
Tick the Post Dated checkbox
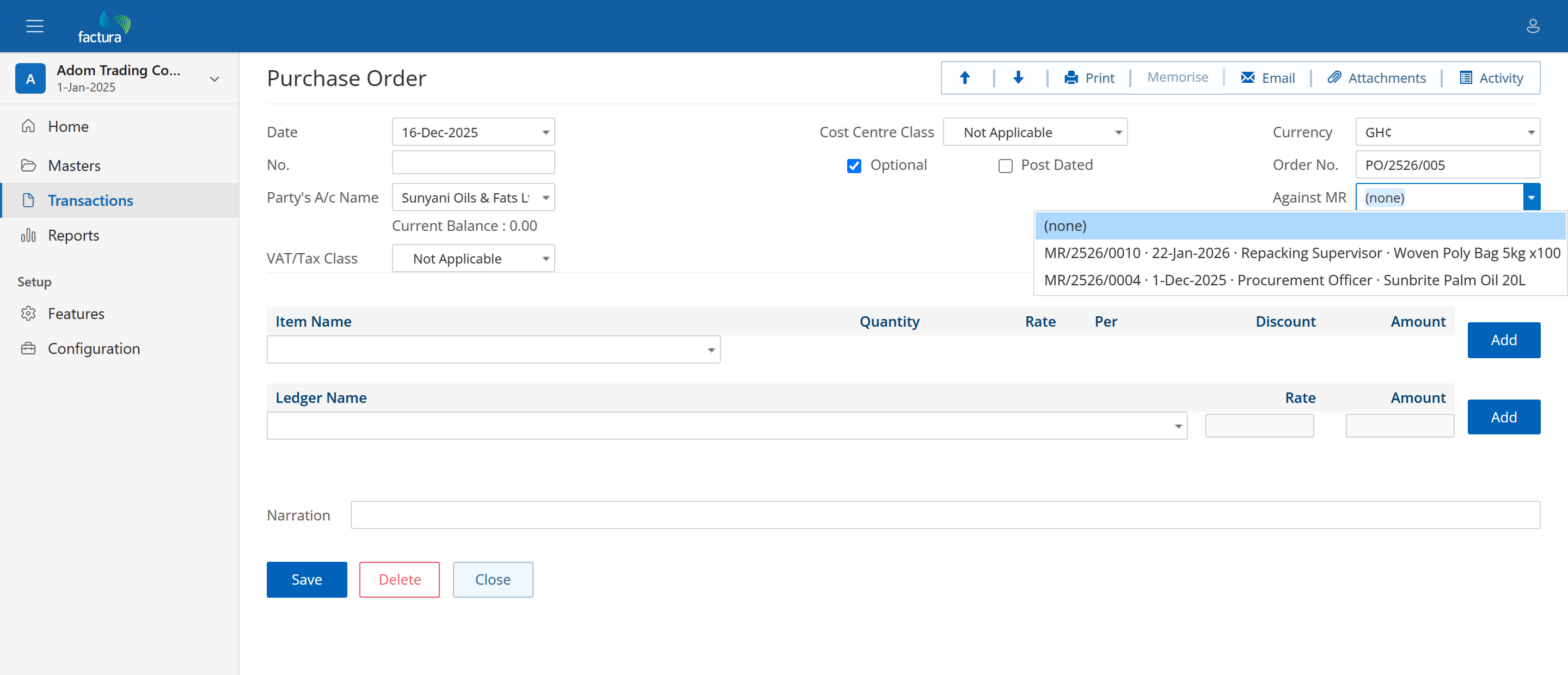[1005, 165]
